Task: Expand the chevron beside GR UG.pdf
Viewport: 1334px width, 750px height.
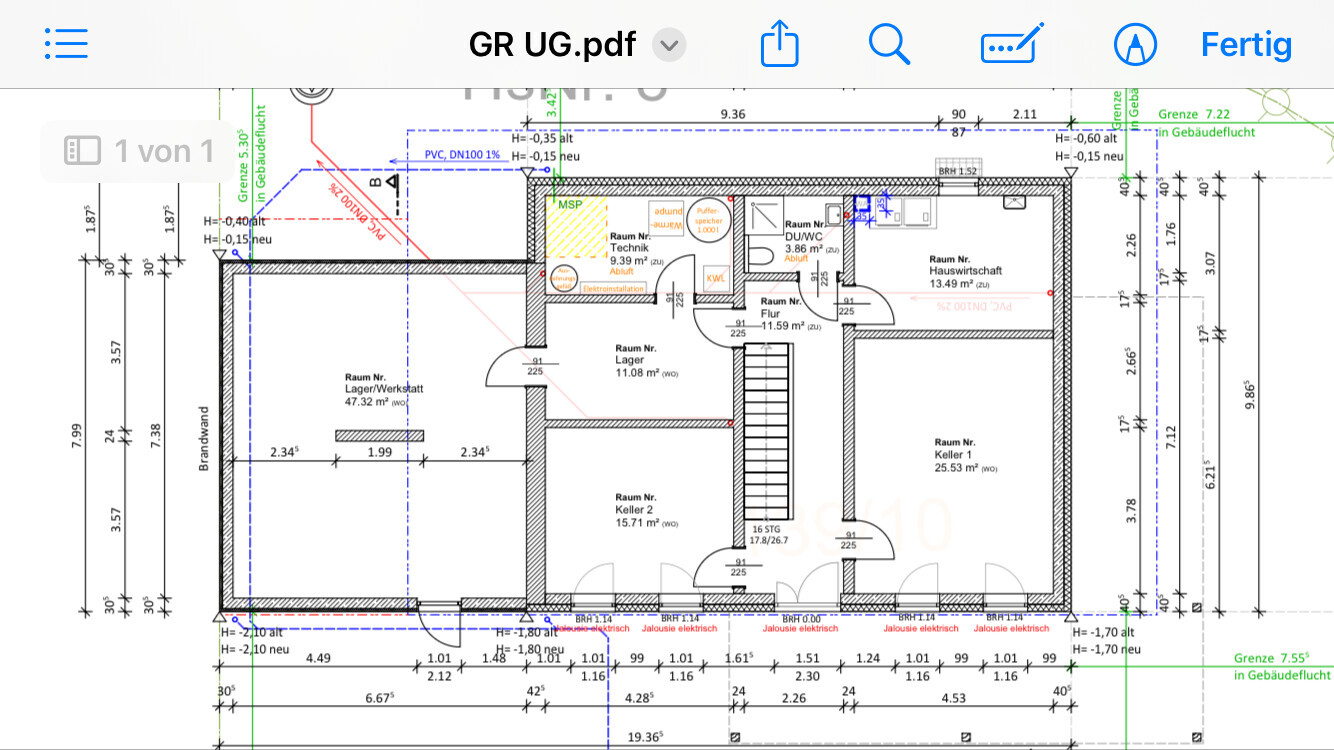Action: [669, 45]
